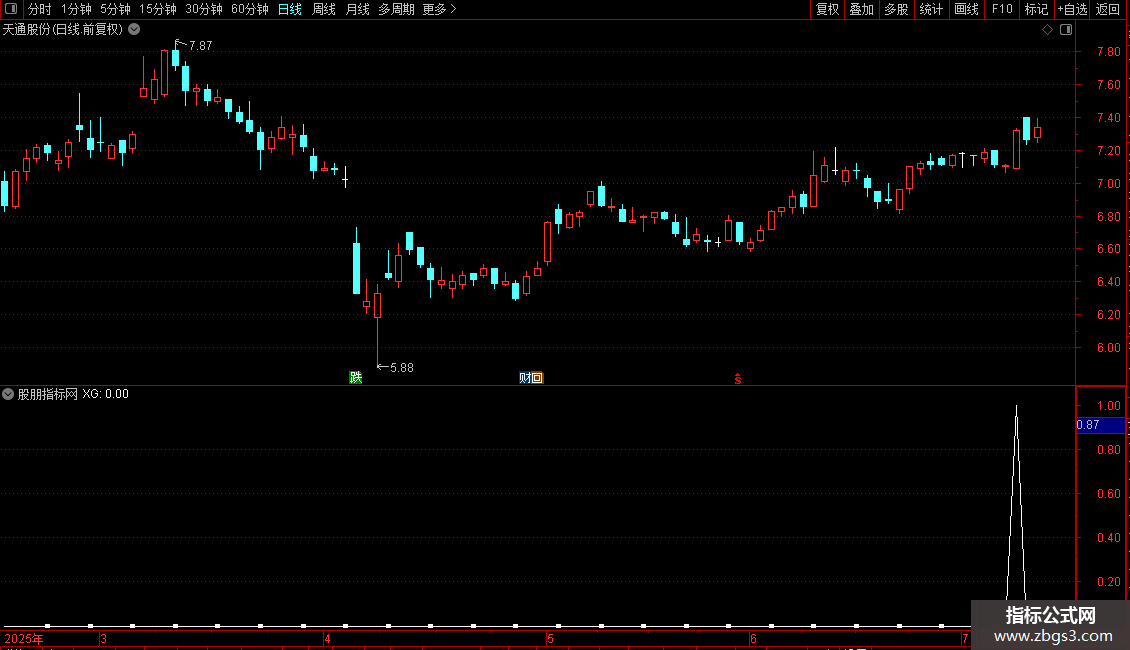This screenshot has height=650, width=1130.
Task: Click the XG: 0.00 indicator value
Action: (x=105, y=394)
